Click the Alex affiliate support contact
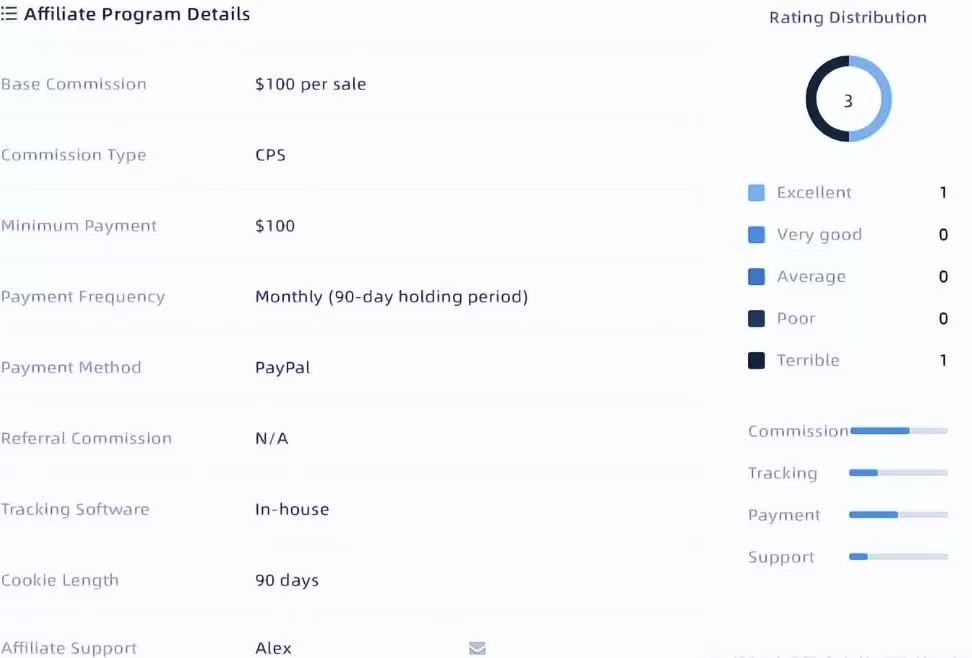The image size is (972, 658). (273, 648)
